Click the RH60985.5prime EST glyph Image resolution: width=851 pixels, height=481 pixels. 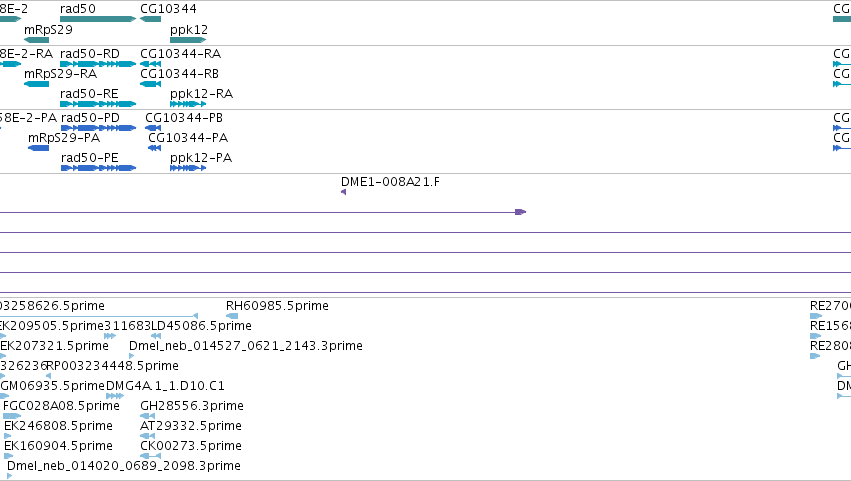coord(232,316)
